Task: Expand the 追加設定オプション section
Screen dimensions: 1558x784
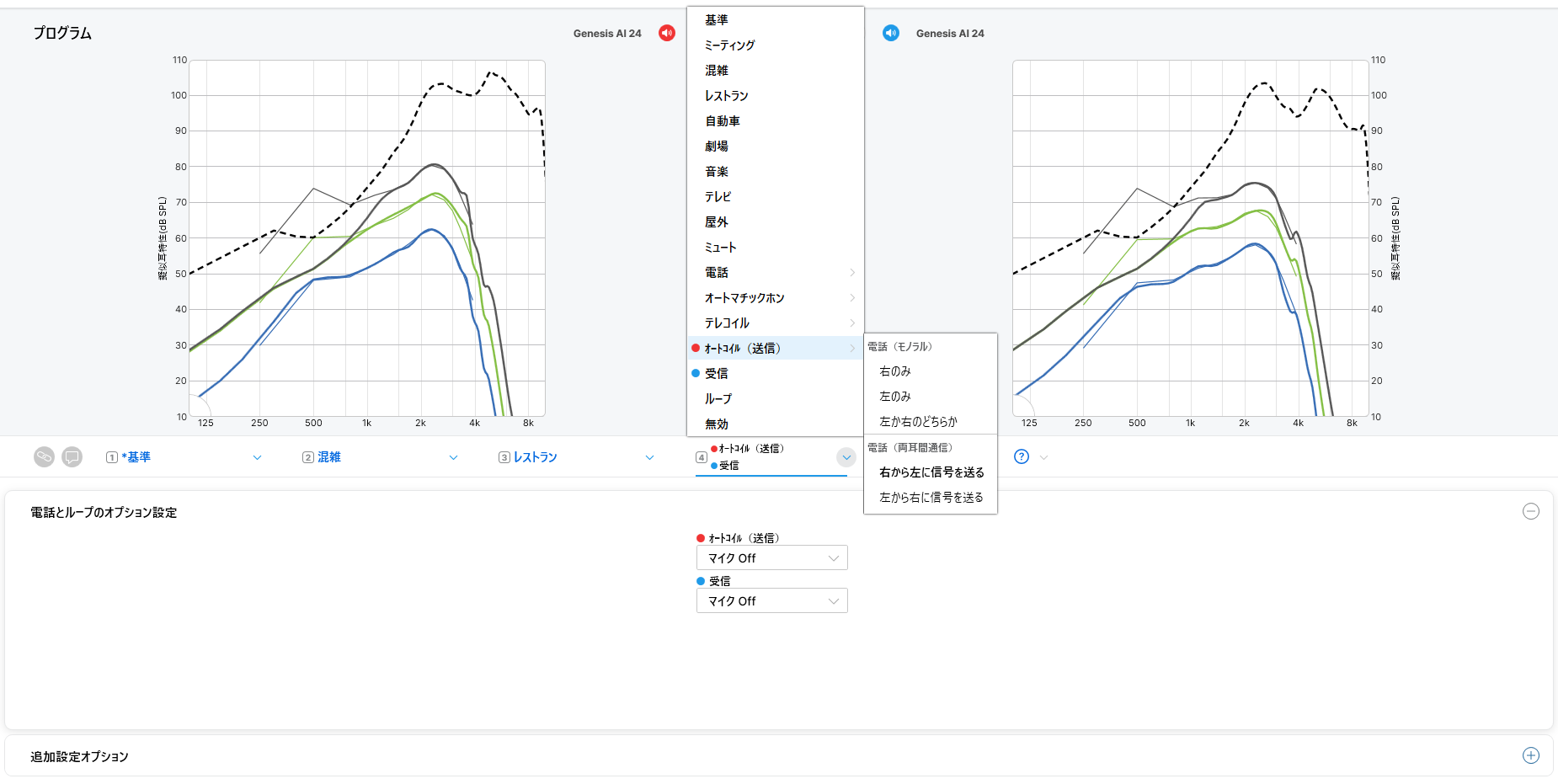Action: (1531, 755)
